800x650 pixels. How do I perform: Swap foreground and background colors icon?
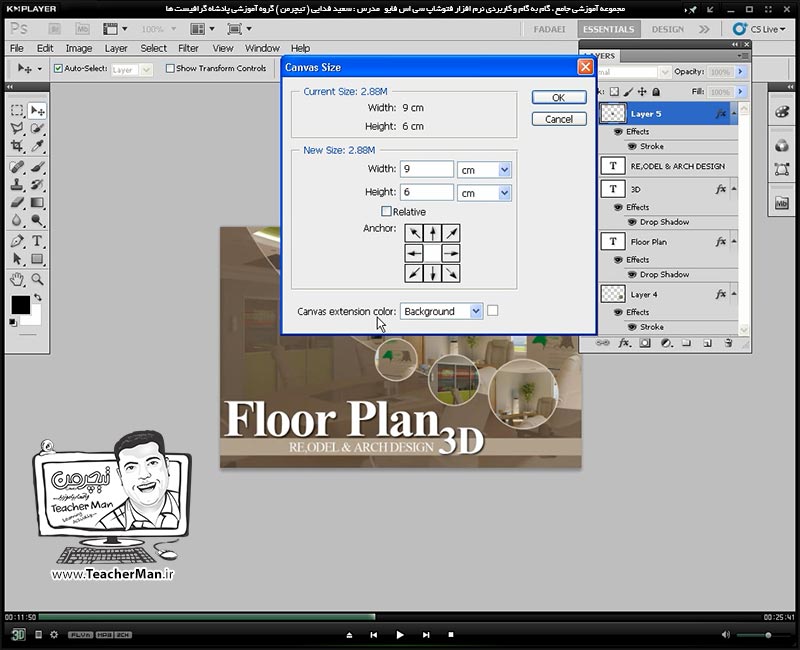(x=38, y=297)
